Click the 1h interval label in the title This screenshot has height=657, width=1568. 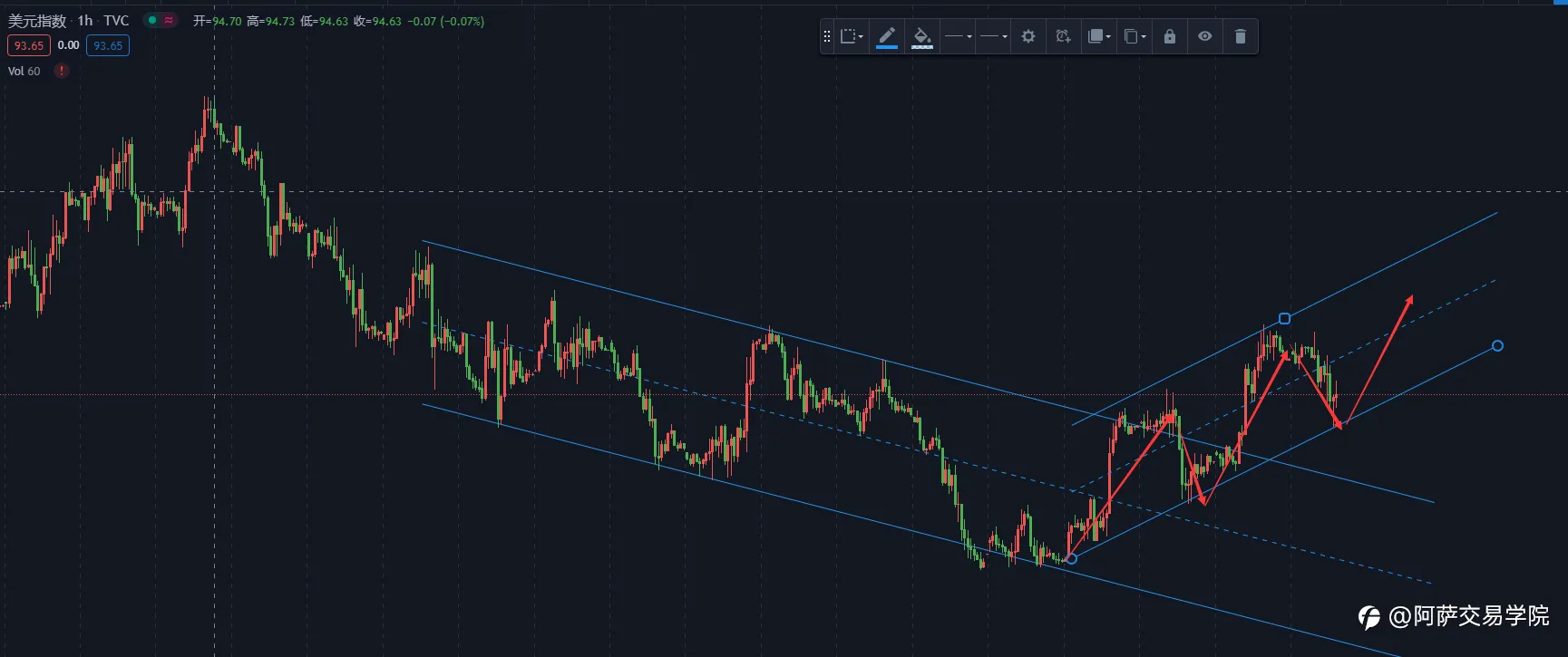tap(85, 20)
